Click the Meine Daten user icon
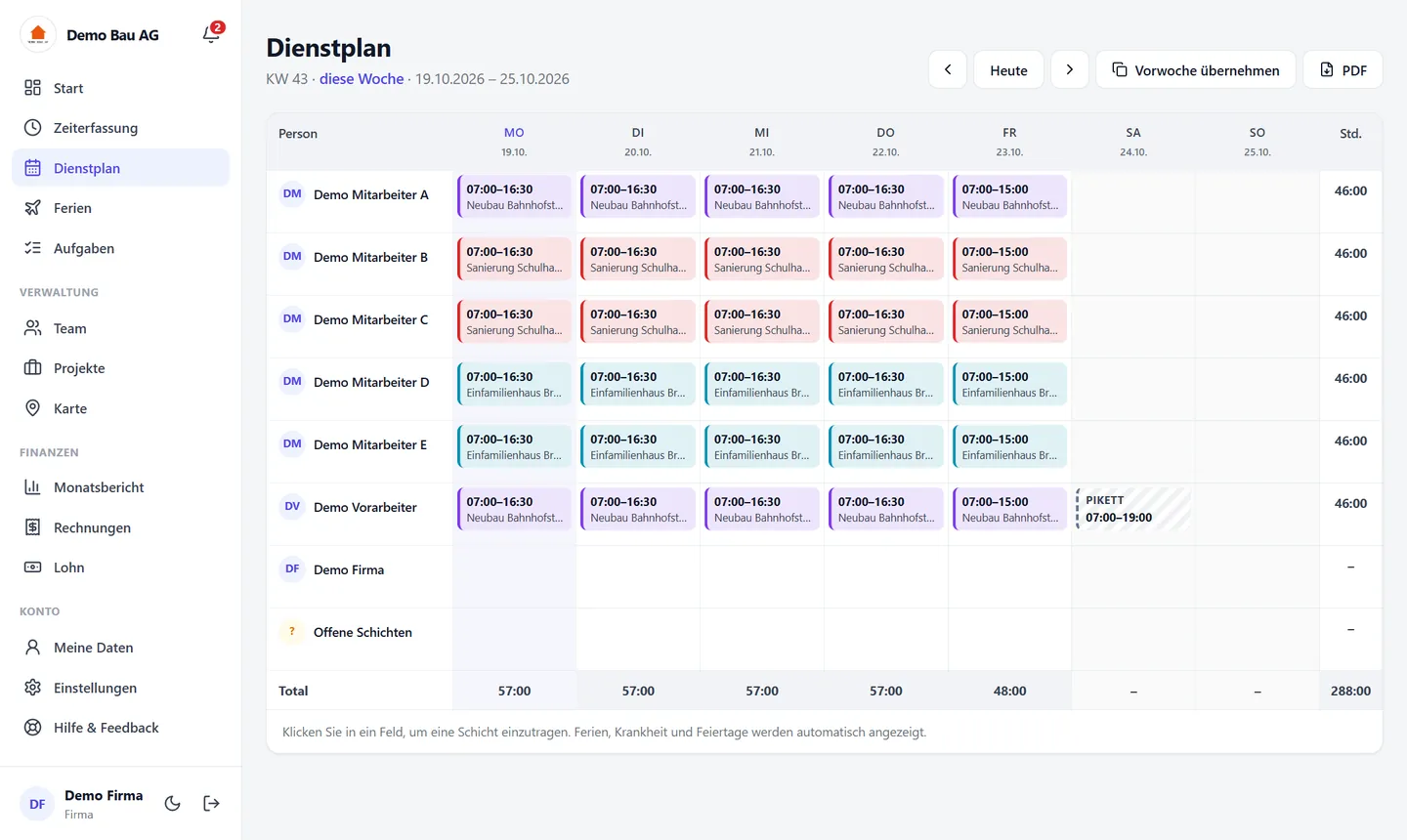 [32, 648]
